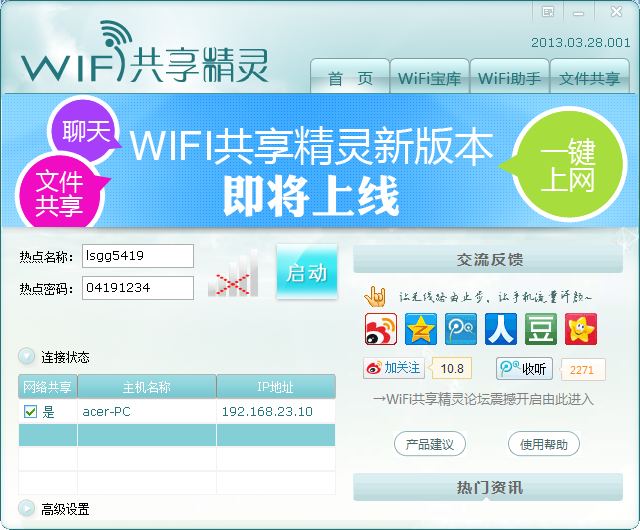Open the WiFi宝库 tab

tap(429, 77)
